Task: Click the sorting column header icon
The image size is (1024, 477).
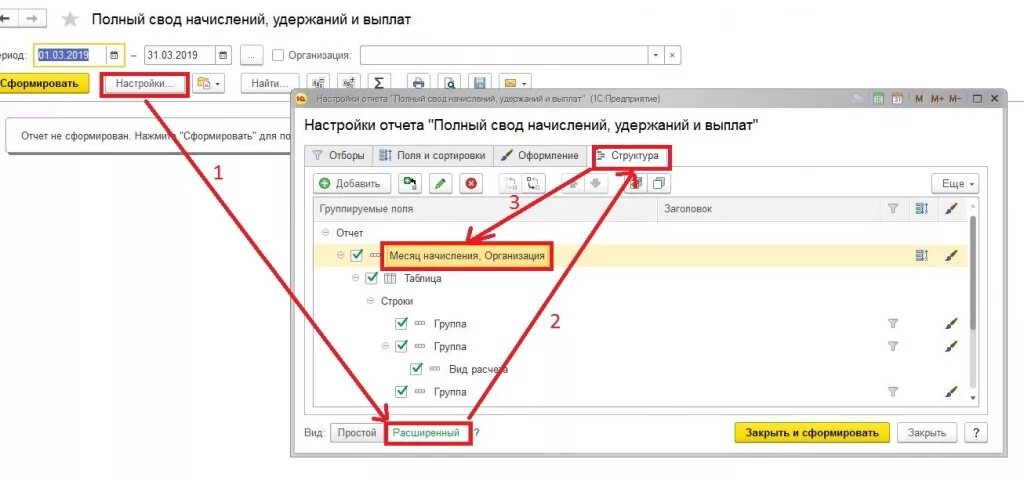Action: (922, 209)
